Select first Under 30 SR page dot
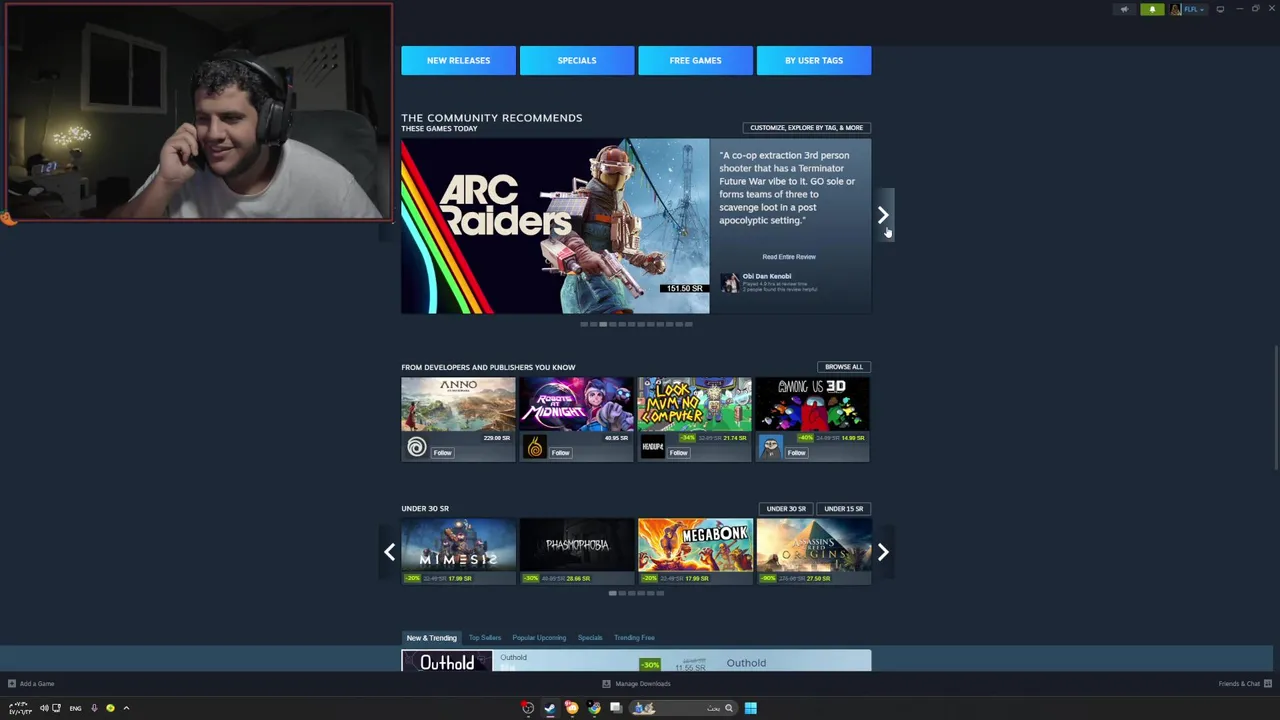The image size is (1280, 720). 612,593
